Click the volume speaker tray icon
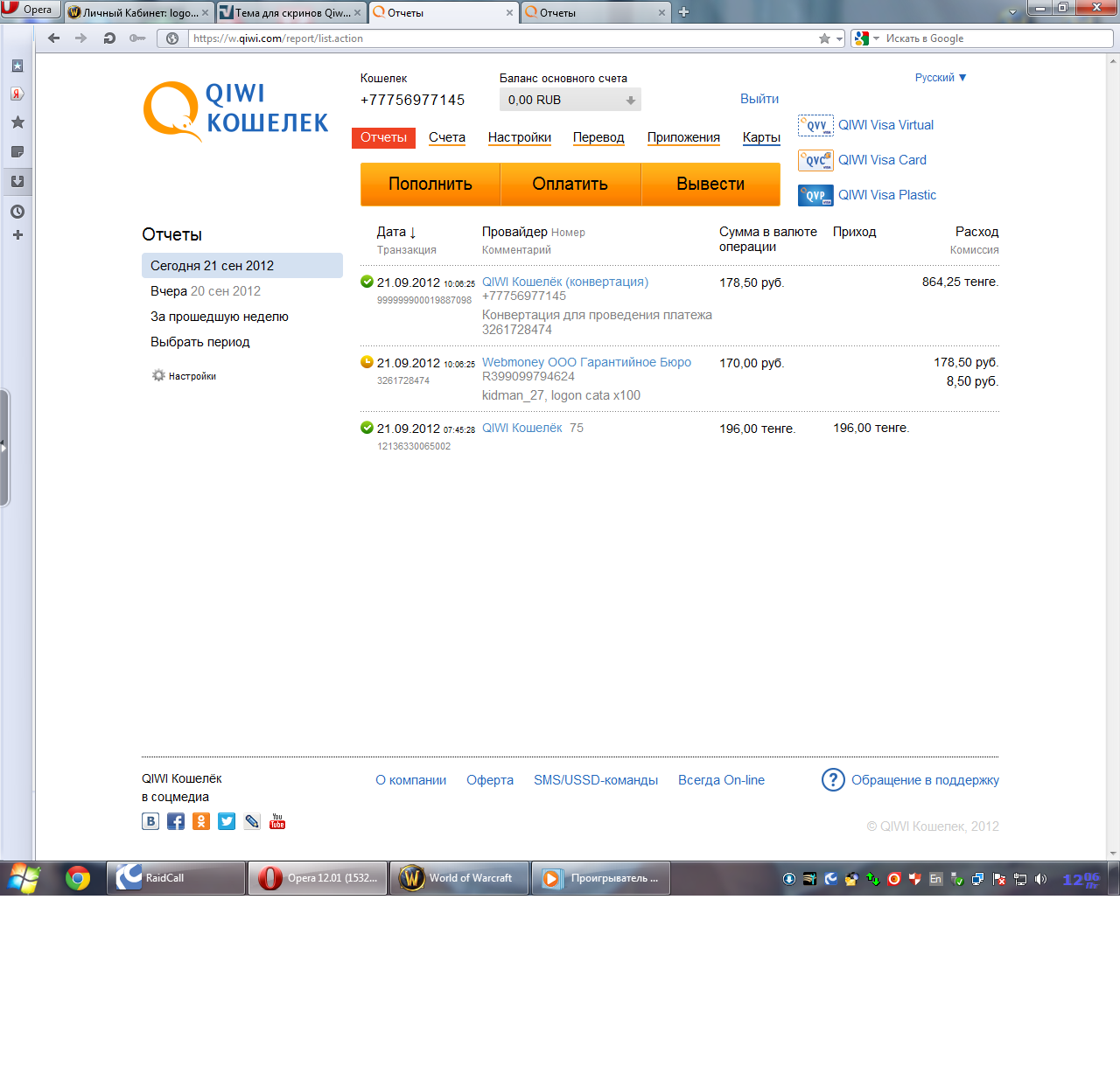Screen dimensions: 1120x1088 pos(1040,879)
